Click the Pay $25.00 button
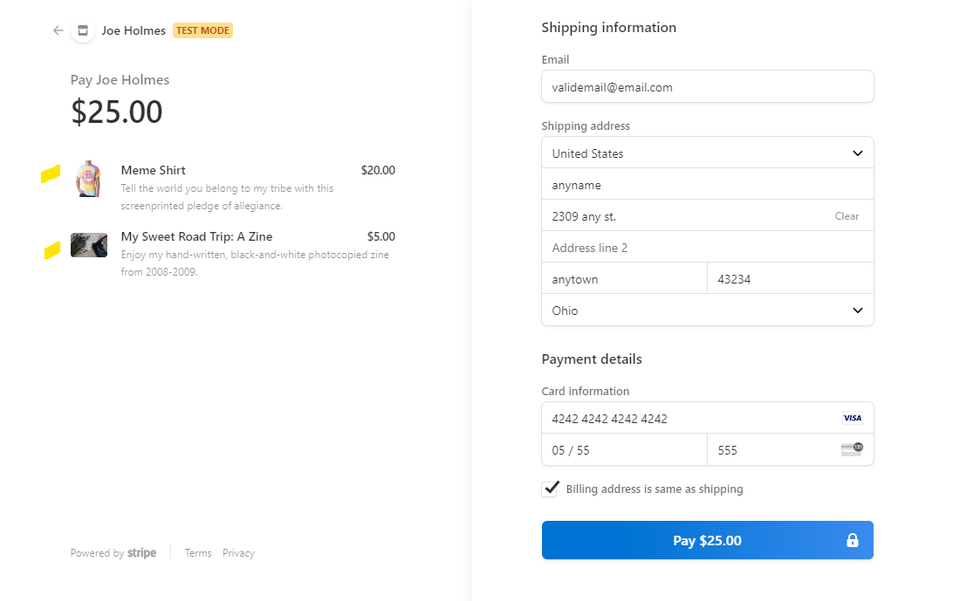 pos(707,540)
